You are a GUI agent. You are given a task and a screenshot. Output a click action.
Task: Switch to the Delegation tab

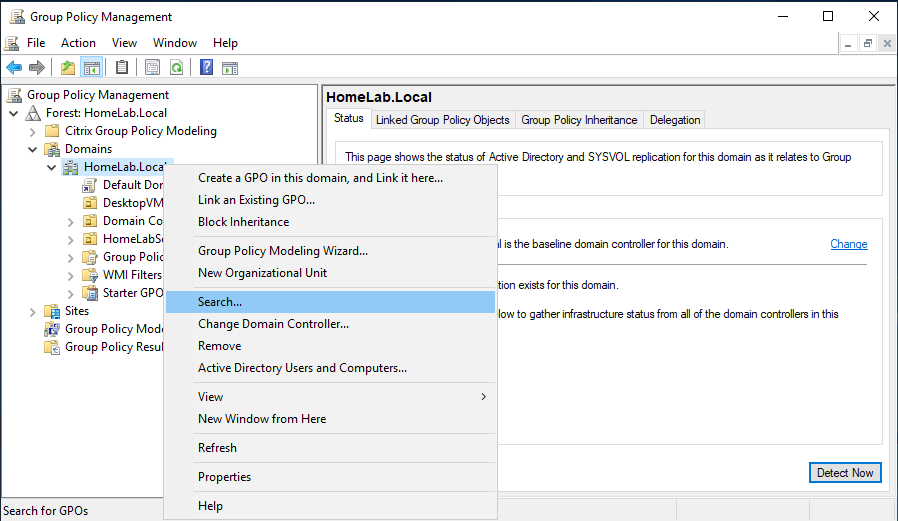(675, 120)
